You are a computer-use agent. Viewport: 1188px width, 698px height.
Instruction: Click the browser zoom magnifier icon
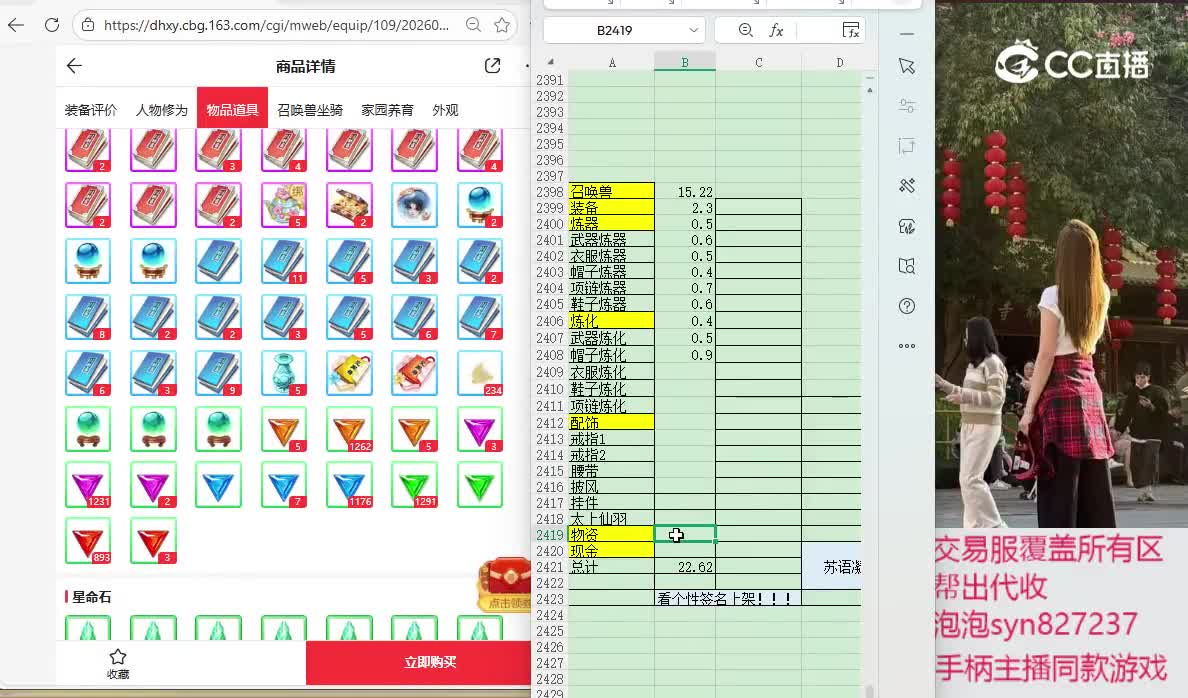[474, 25]
